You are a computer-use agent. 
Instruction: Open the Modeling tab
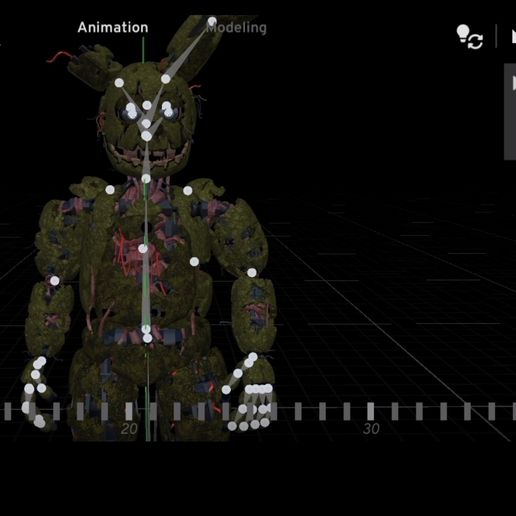236,28
